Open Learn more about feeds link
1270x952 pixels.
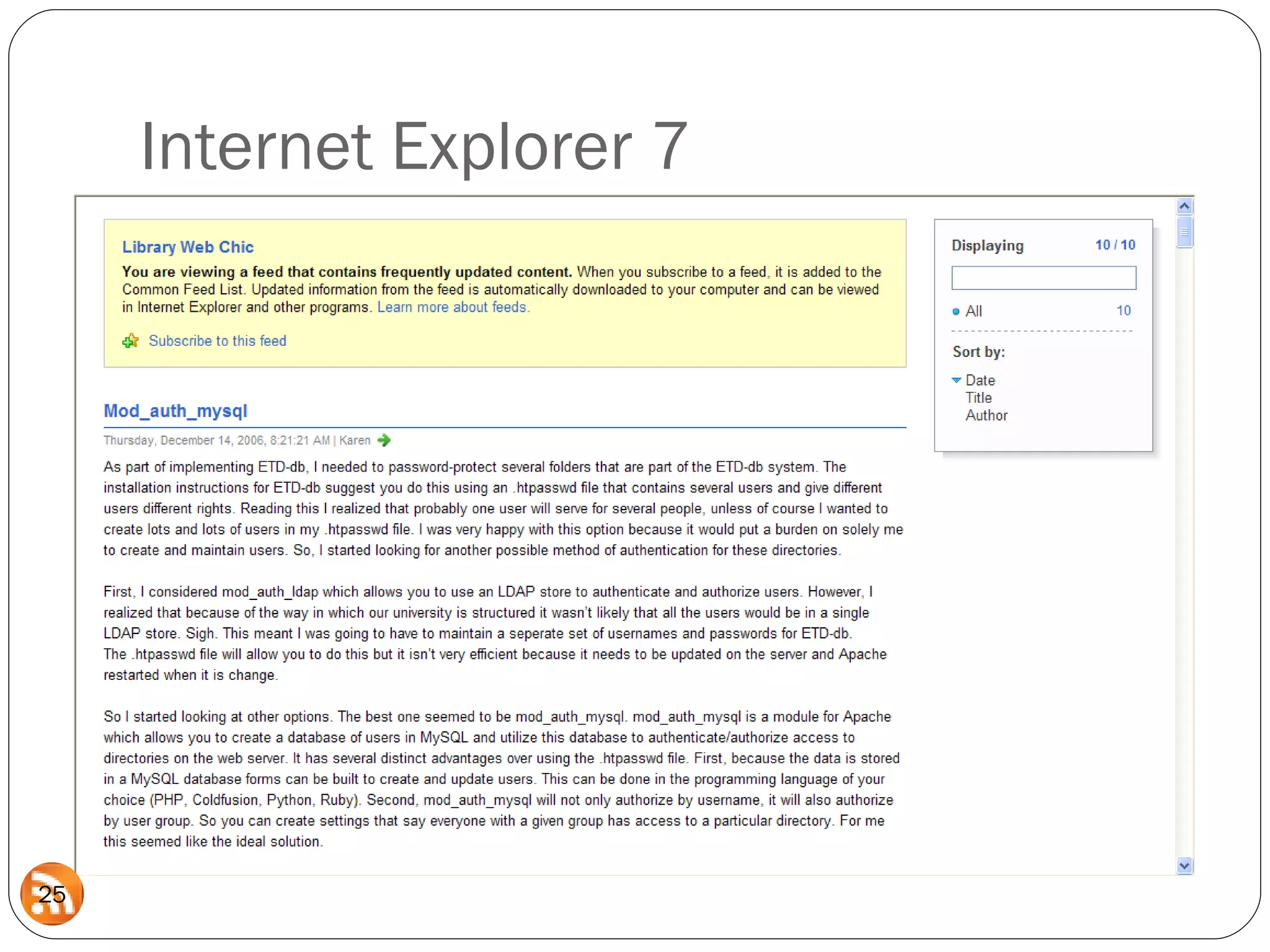click(x=453, y=307)
